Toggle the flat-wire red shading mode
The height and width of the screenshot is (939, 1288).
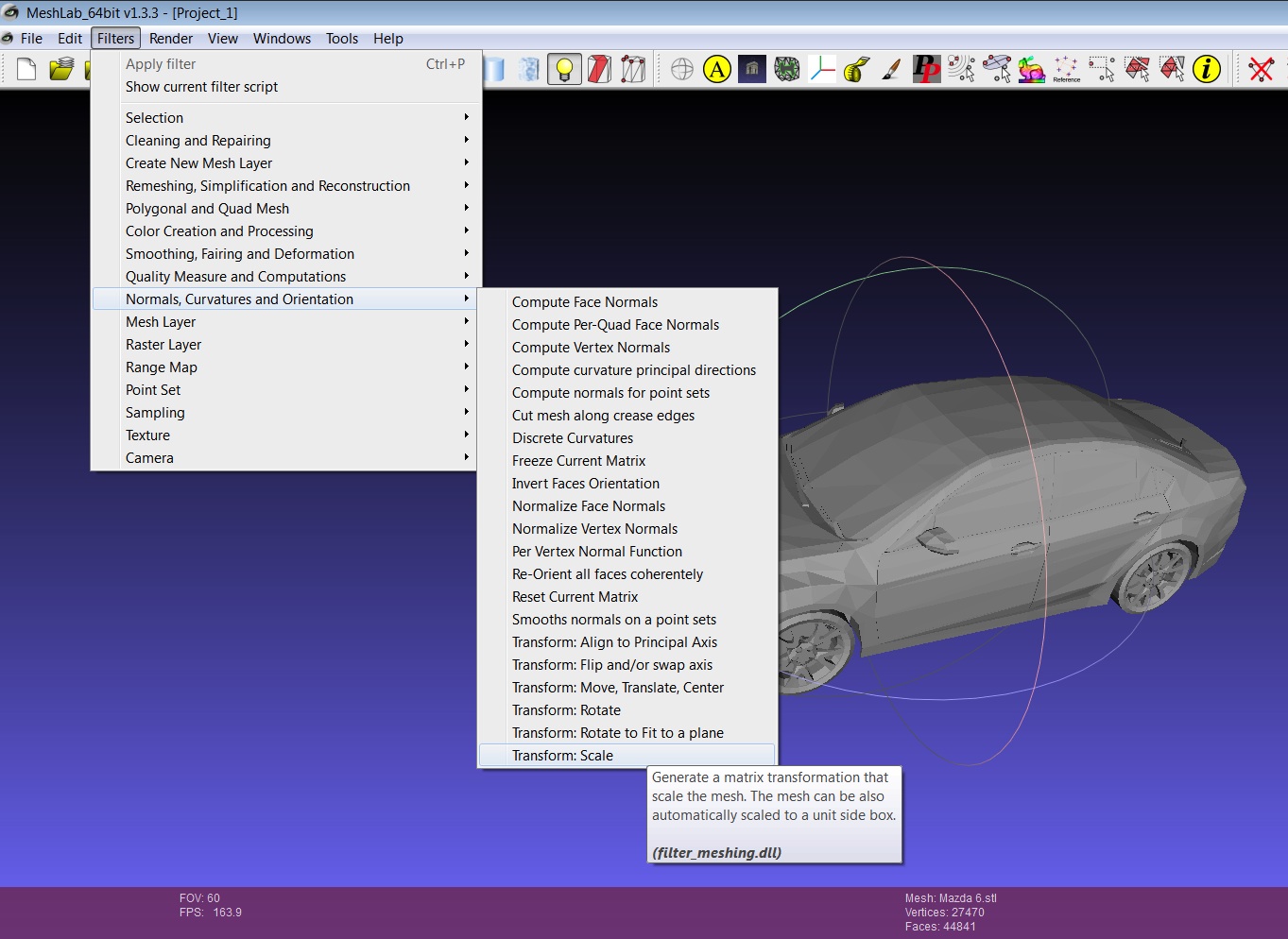(598, 68)
